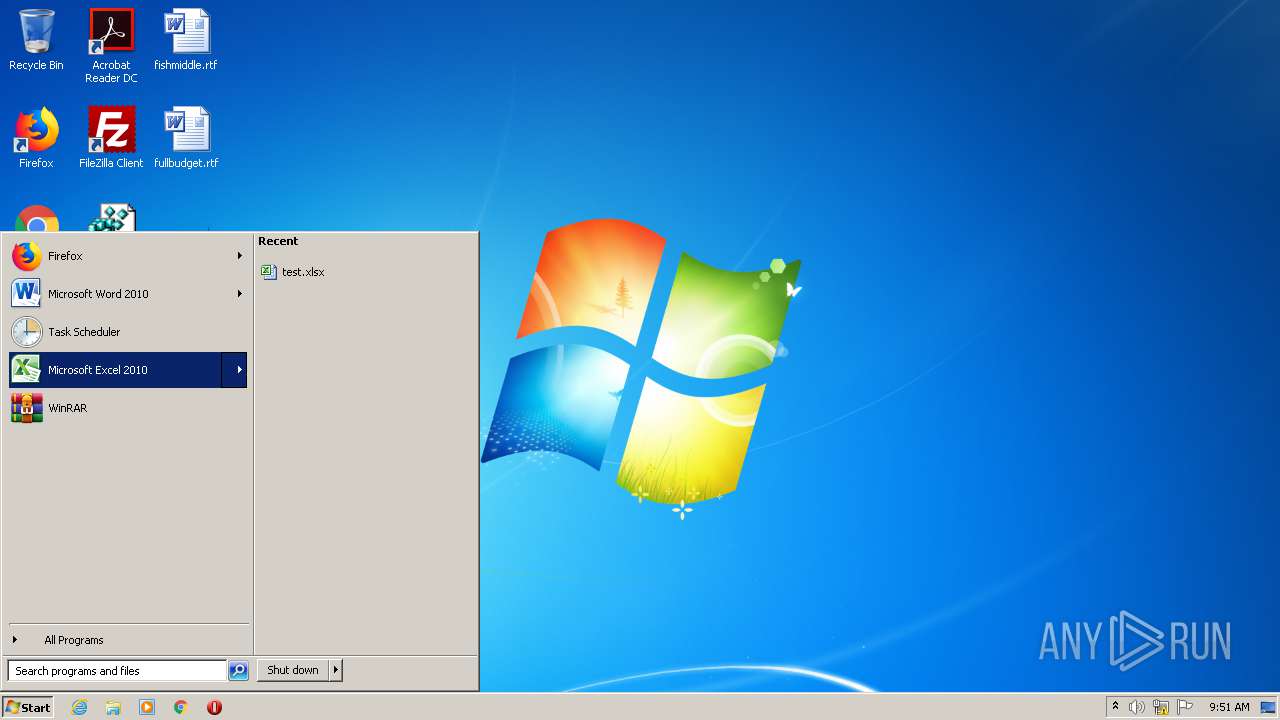Show All Programs list
Screen dimensions: 1280x720
[128, 640]
